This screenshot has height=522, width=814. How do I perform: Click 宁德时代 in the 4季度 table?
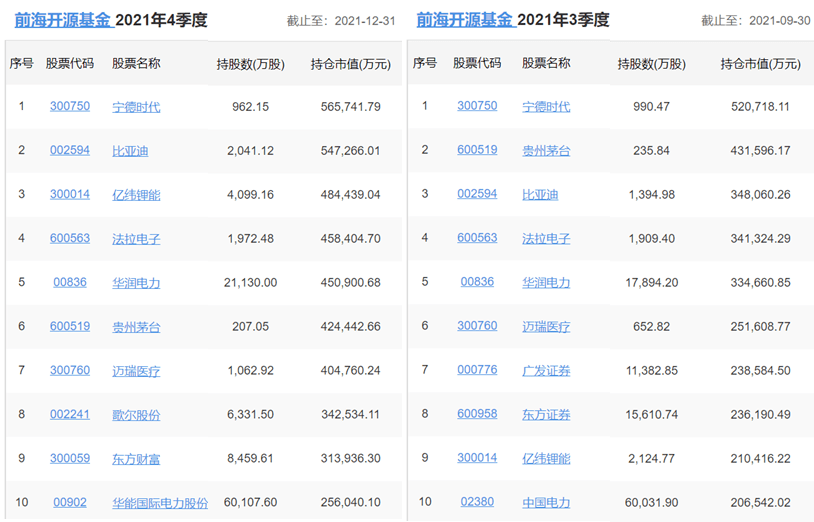pos(136,107)
